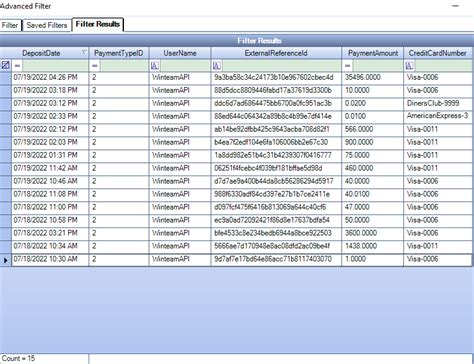Sort by ExternalReferenceId column header
This screenshot has height=364, width=474.
click(276, 53)
